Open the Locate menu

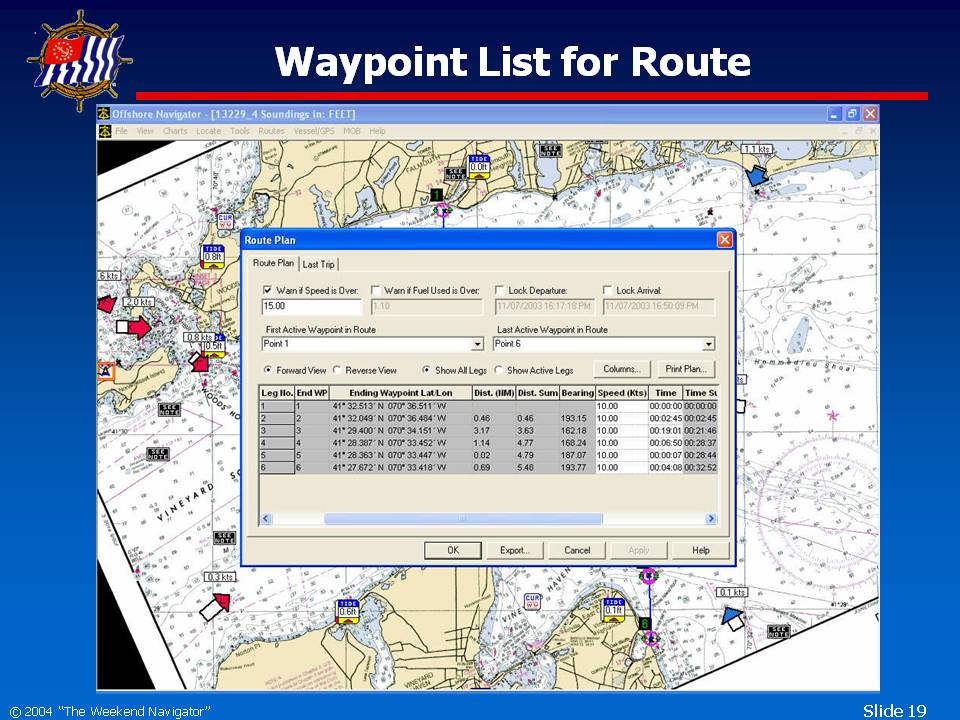pos(208,131)
